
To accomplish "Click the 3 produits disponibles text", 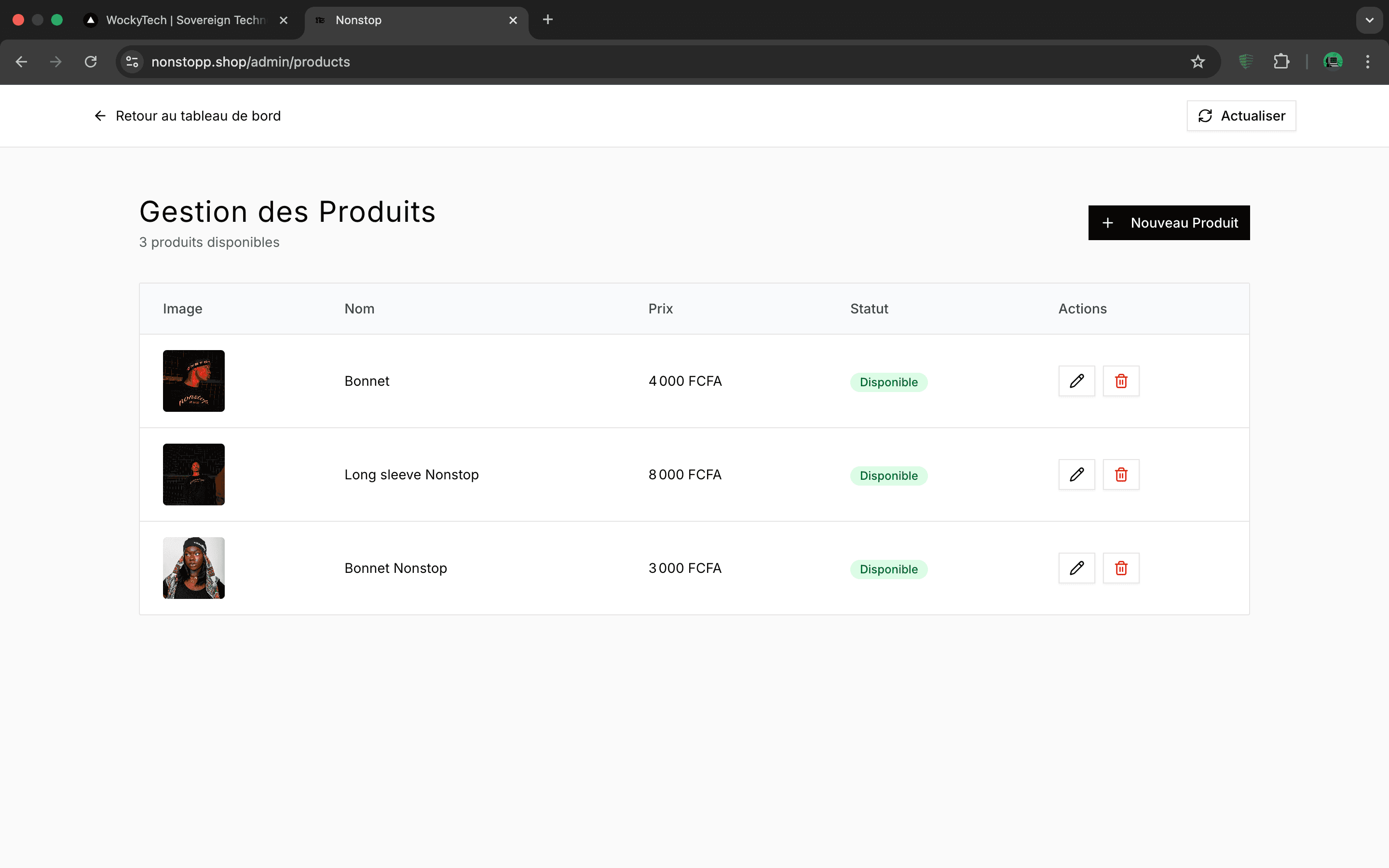I will 209,242.
